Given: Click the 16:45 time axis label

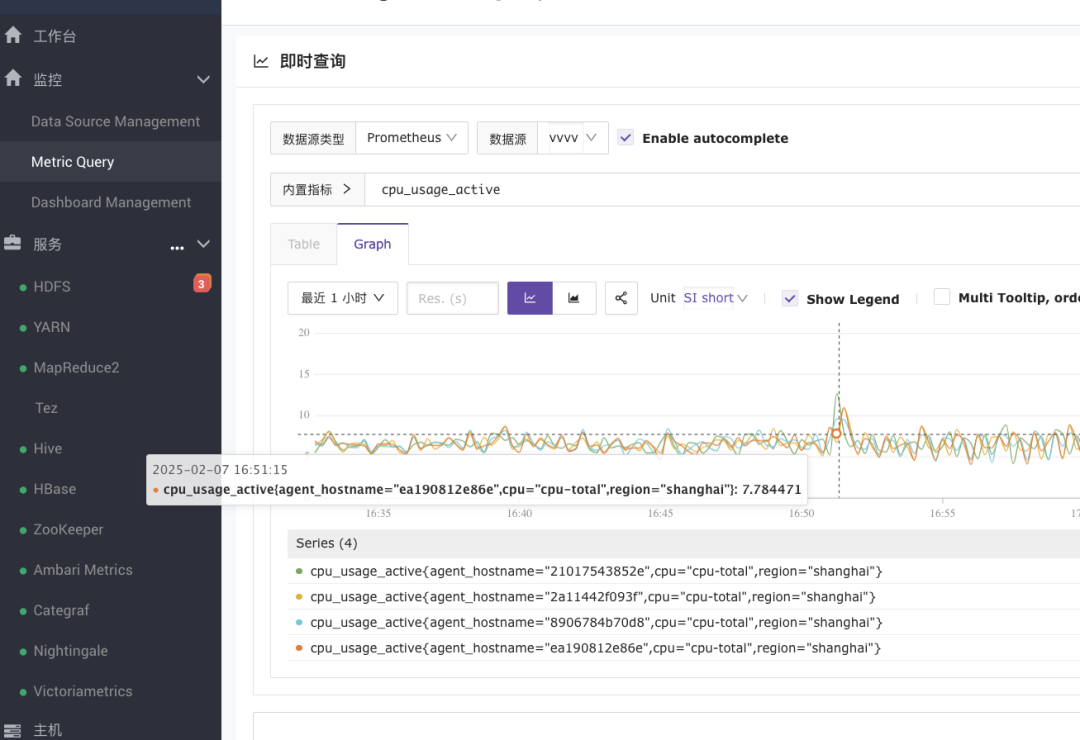Looking at the screenshot, I should [x=660, y=513].
